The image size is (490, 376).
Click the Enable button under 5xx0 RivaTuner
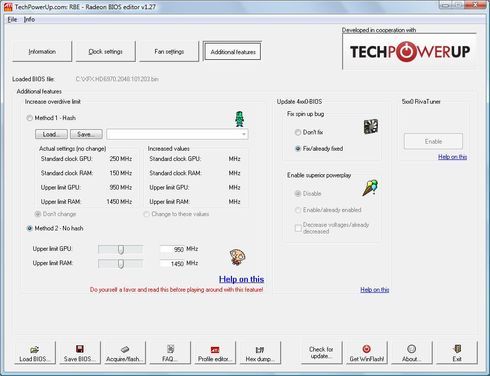433,141
